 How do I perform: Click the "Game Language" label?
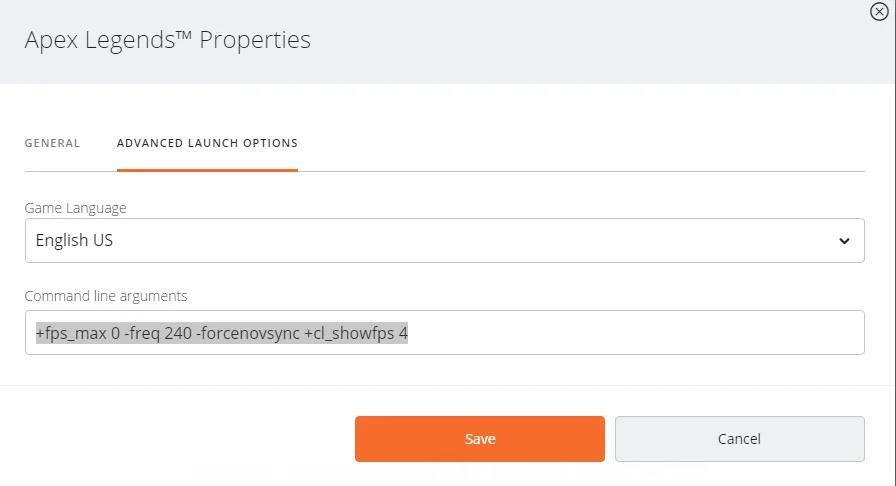(75, 208)
